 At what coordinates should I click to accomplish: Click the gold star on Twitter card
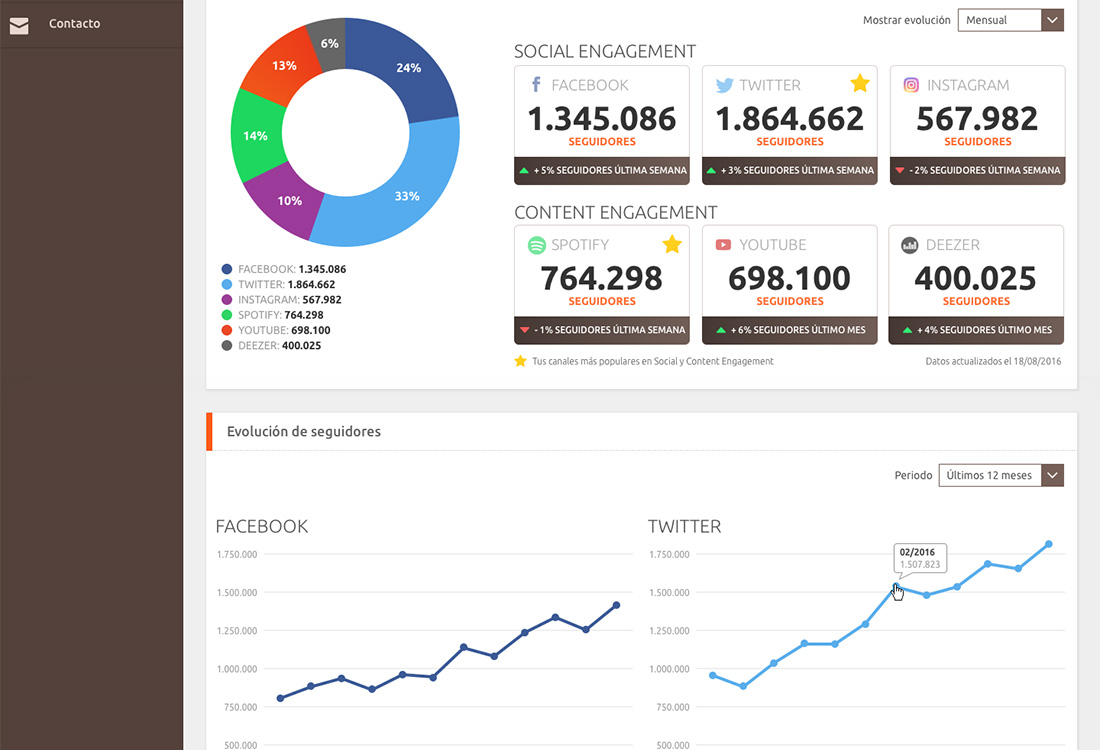coord(859,83)
